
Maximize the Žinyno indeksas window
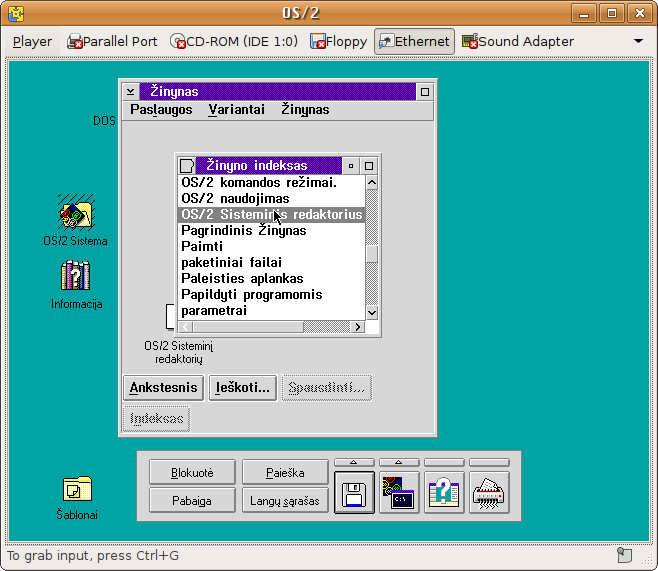(x=369, y=166)
